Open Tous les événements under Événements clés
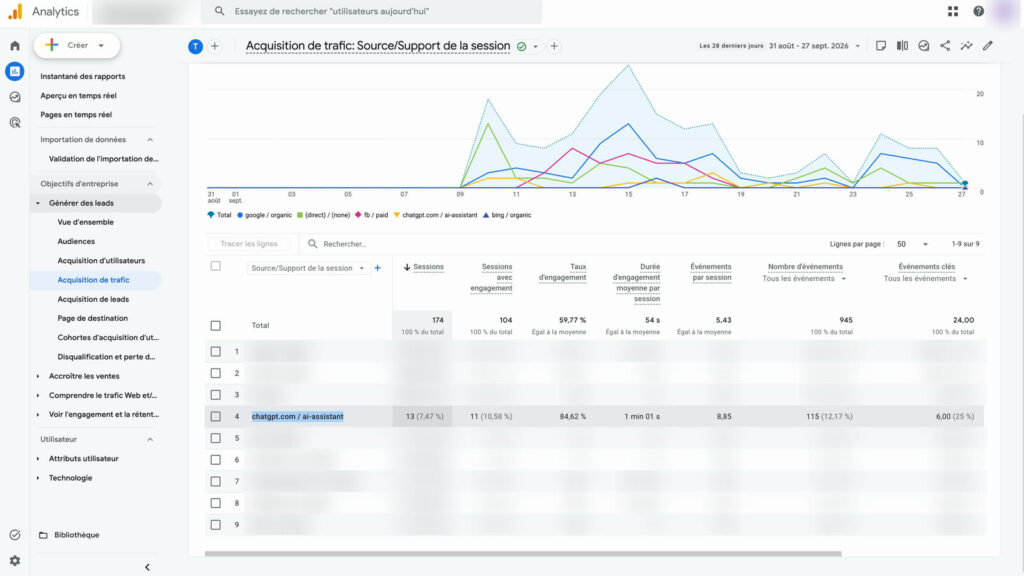 coord(925,279)
